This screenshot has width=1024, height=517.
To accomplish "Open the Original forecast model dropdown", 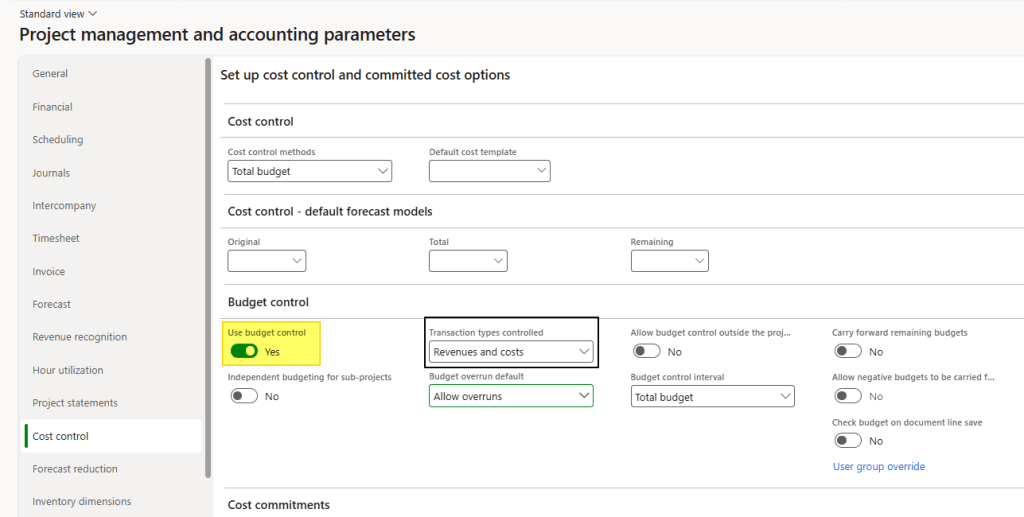I will (x=266, y=261).
